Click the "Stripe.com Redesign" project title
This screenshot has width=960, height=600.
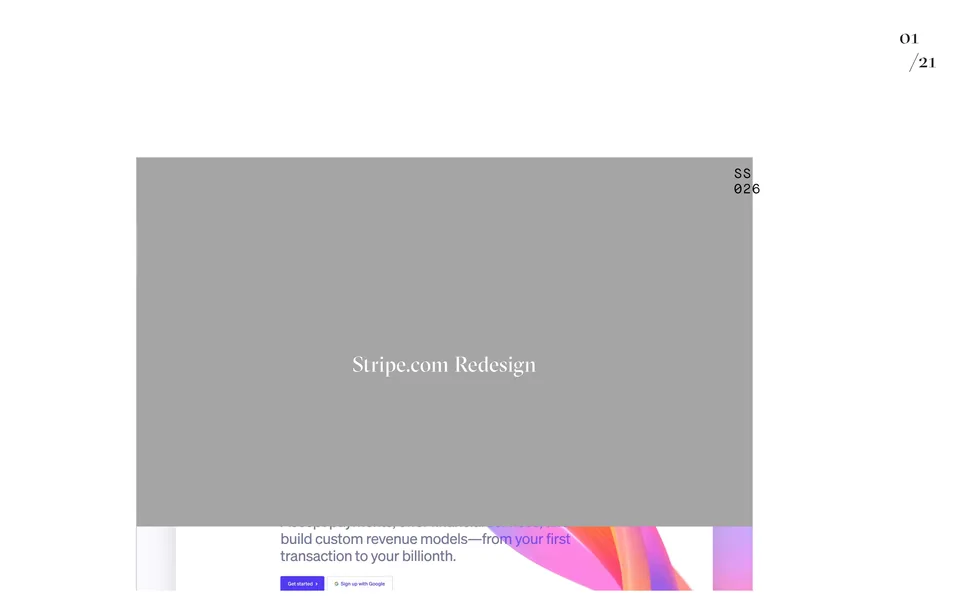[444, 365]
